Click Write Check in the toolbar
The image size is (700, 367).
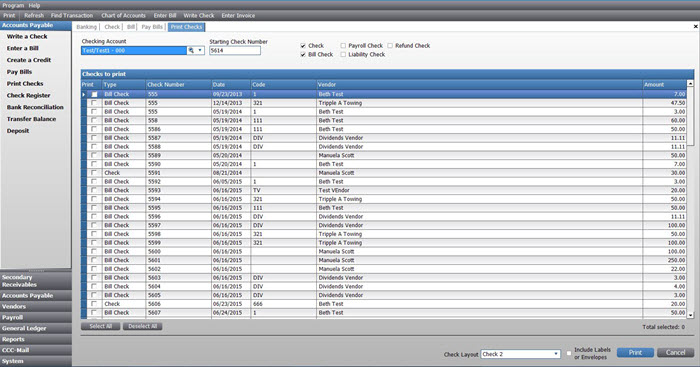199,15
